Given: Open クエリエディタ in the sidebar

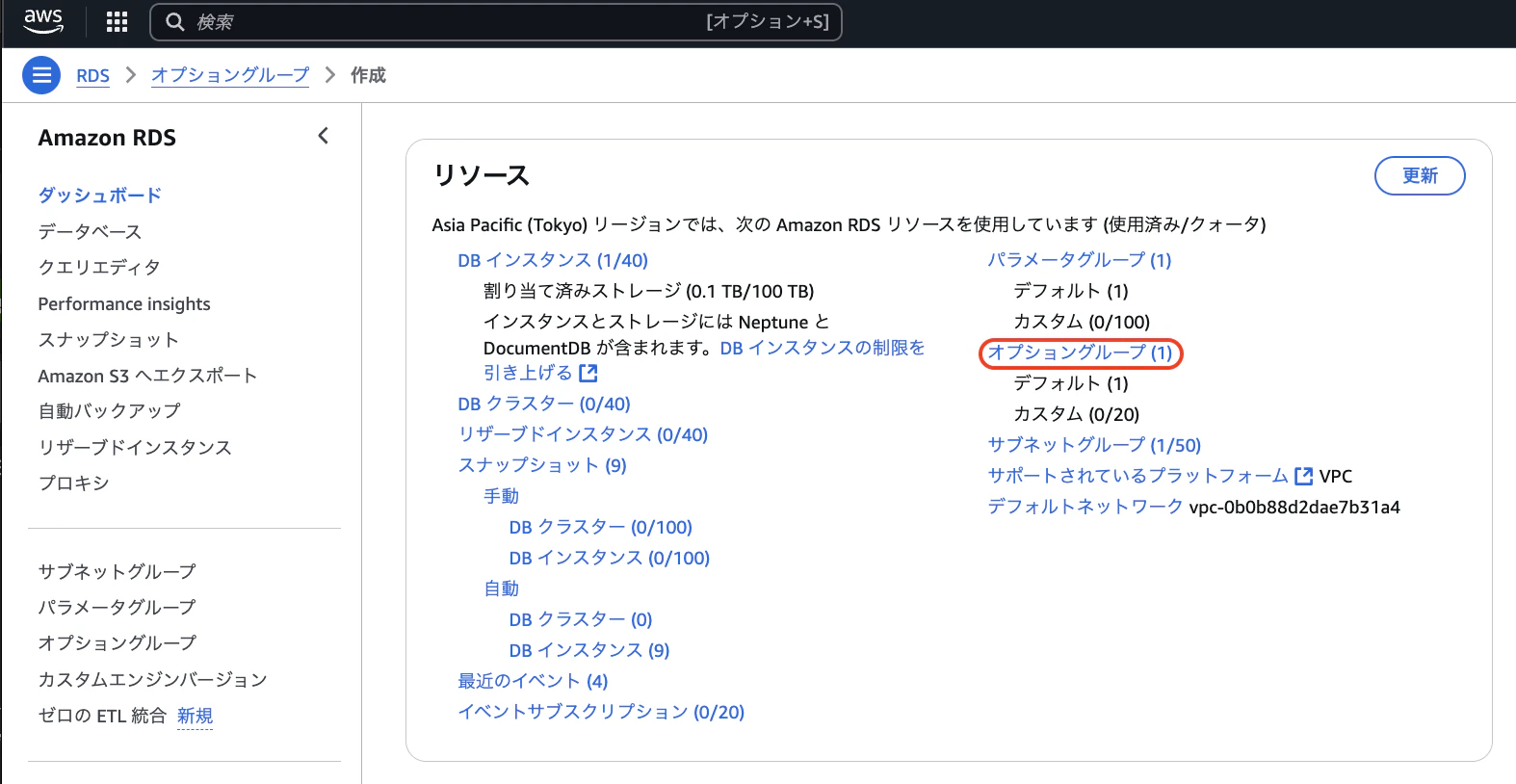Looking at the screenshot, I should coord(99,267).
